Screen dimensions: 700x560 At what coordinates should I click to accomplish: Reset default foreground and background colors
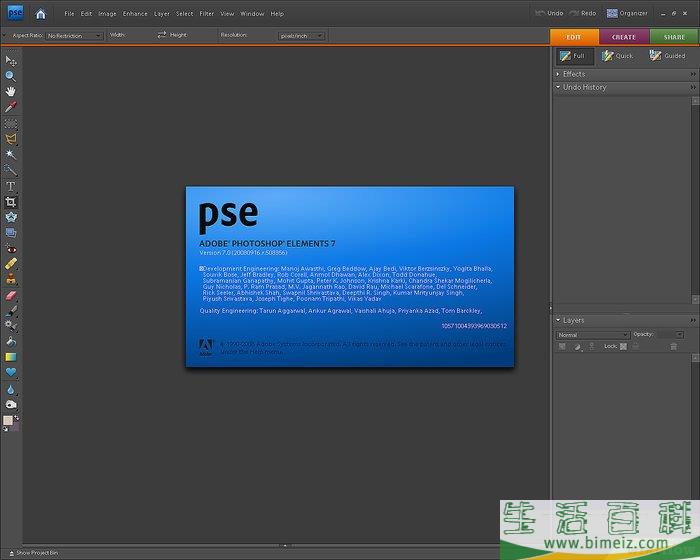pyautogui.click(x=5, y=429)
